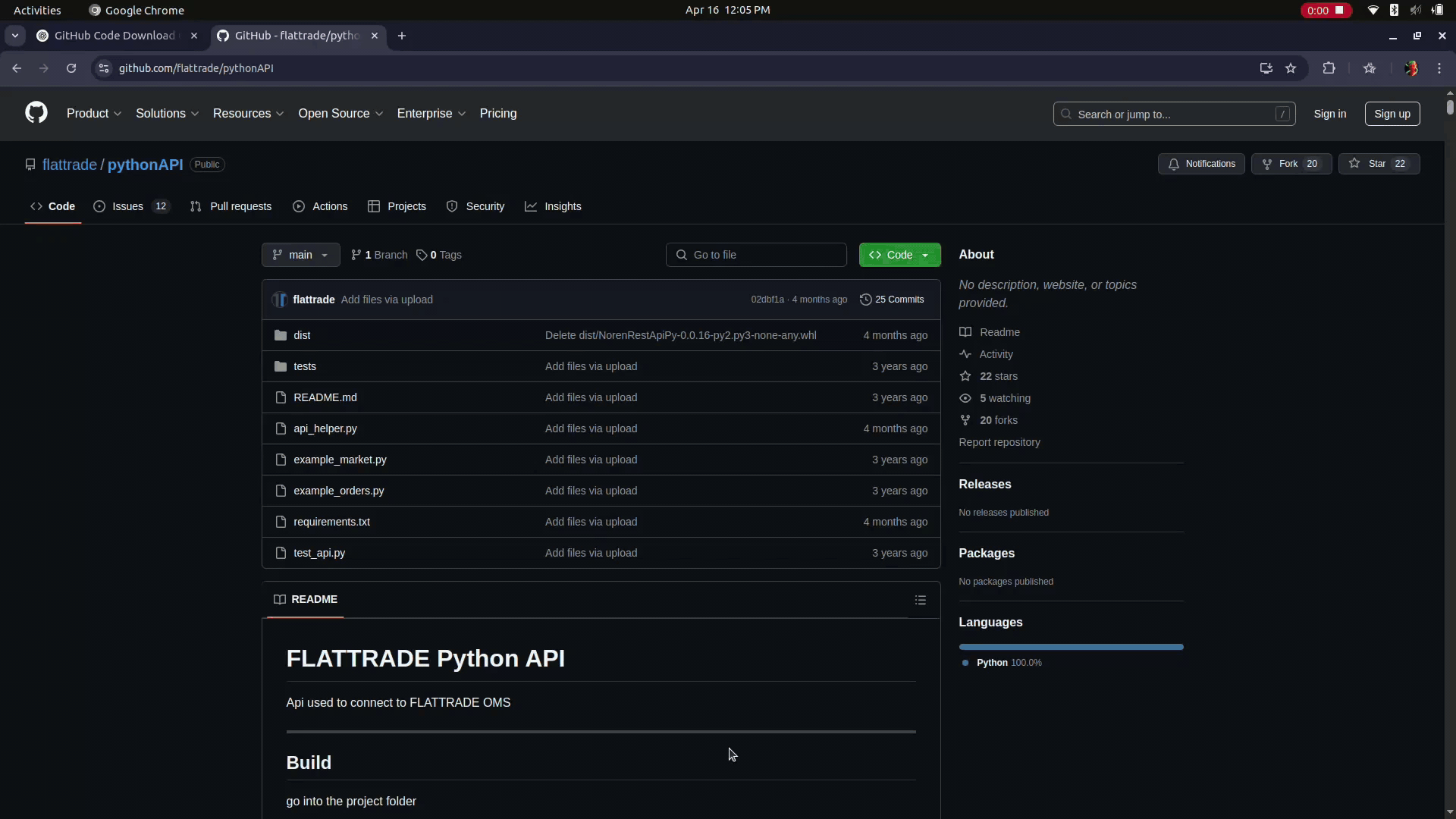Bookmark this page with star icon

(x=1291, y=68)
